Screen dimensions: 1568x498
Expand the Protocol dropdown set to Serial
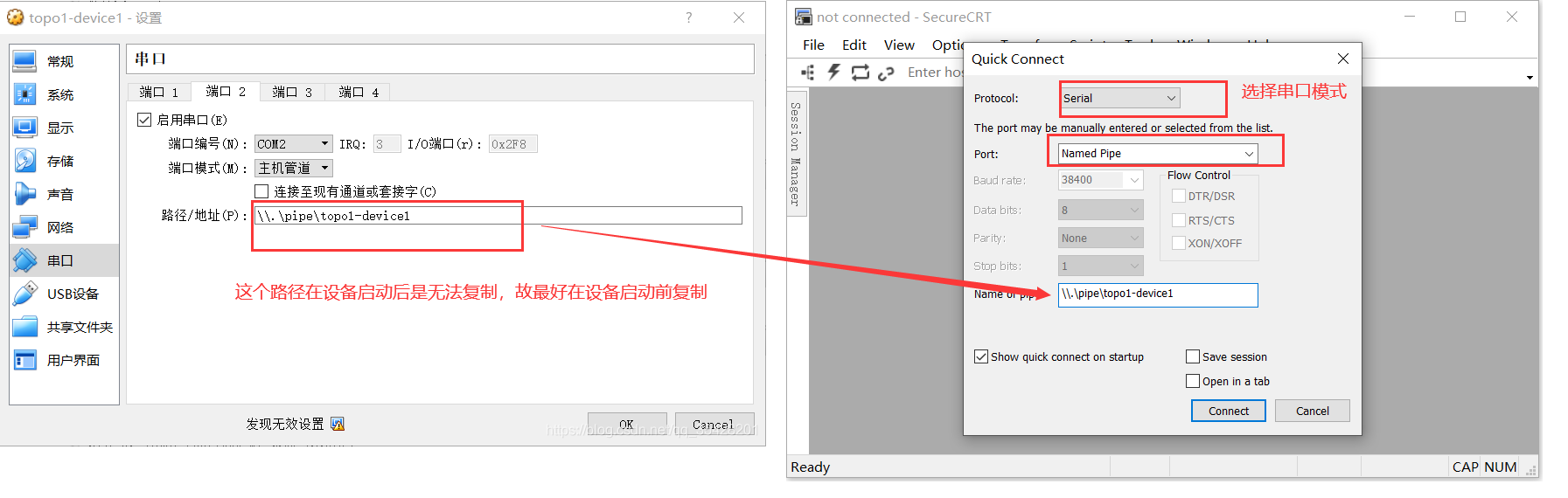pos(1120,98)
